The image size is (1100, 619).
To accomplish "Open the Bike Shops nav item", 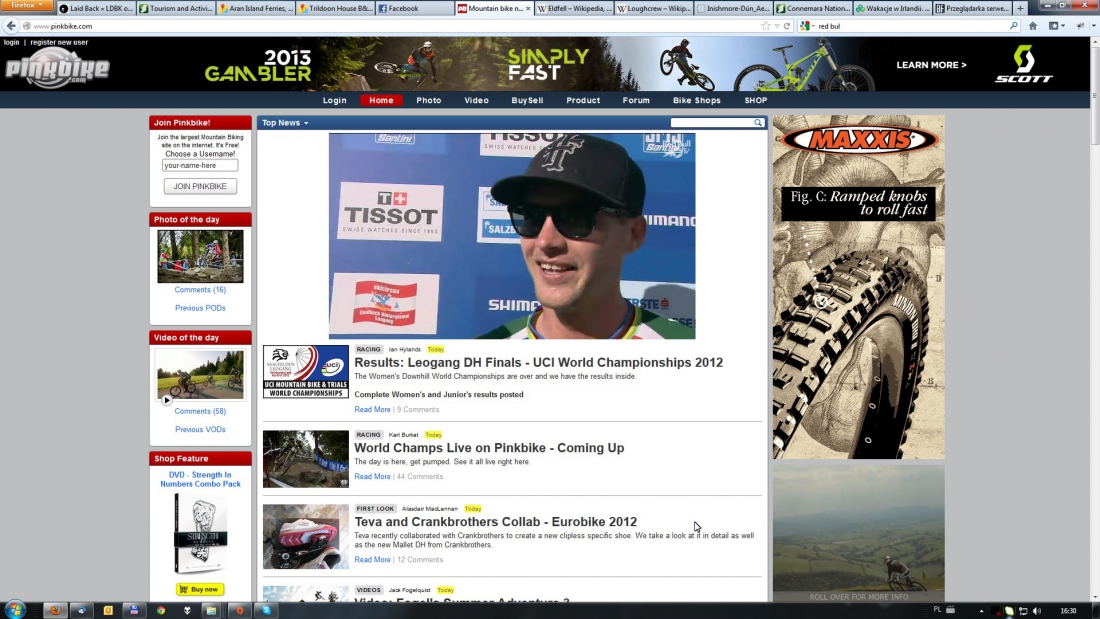I will [x=697, y=100].
